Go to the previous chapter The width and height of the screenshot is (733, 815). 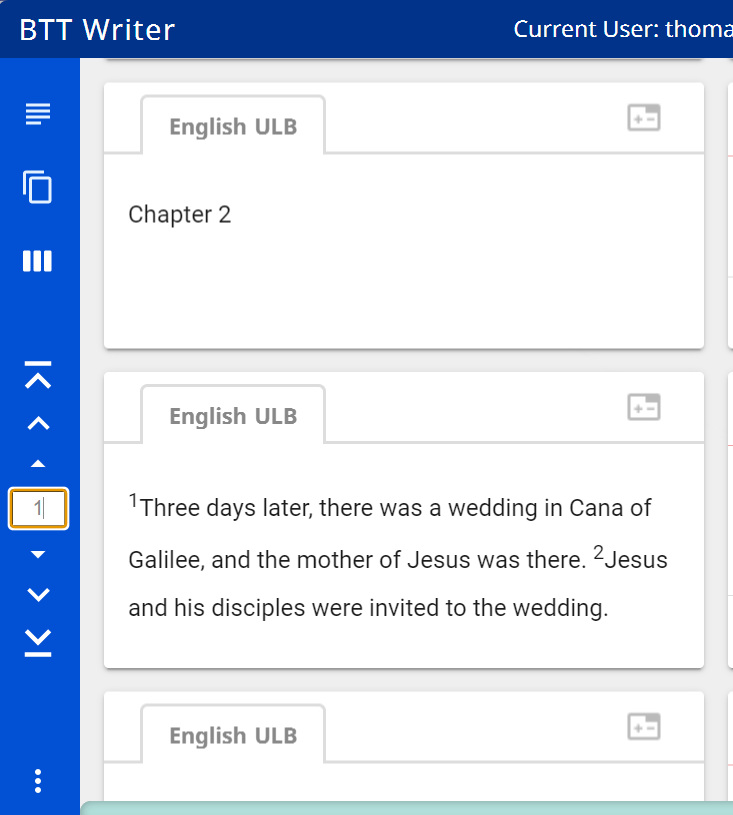pyautogui.click(x=37, y=423)
